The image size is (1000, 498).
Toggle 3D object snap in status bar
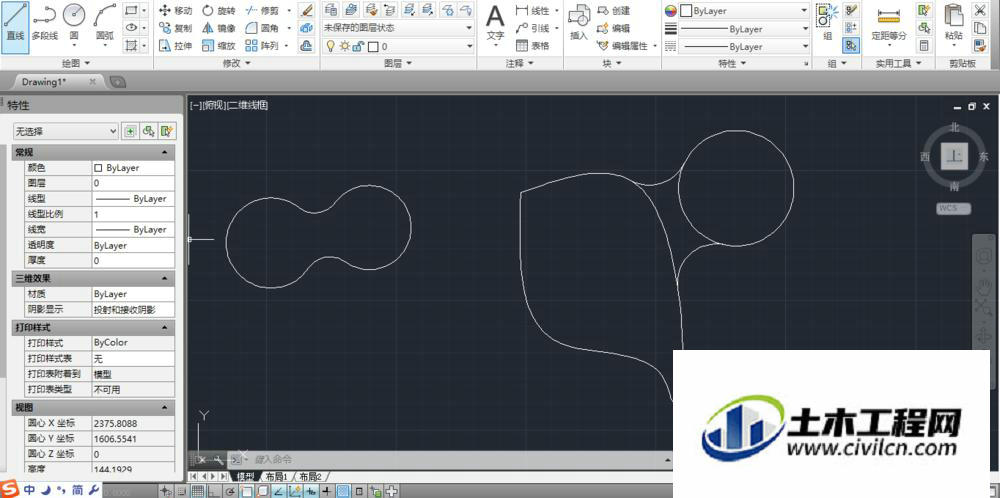262,491
